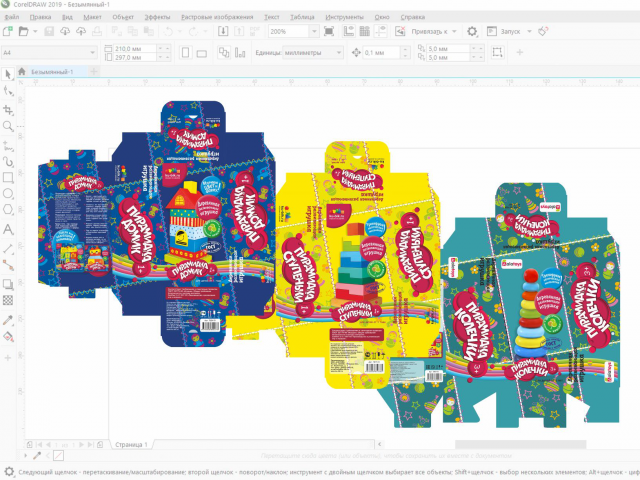Select portrait page orientation

pyautogui.click(x=186, y=53)
